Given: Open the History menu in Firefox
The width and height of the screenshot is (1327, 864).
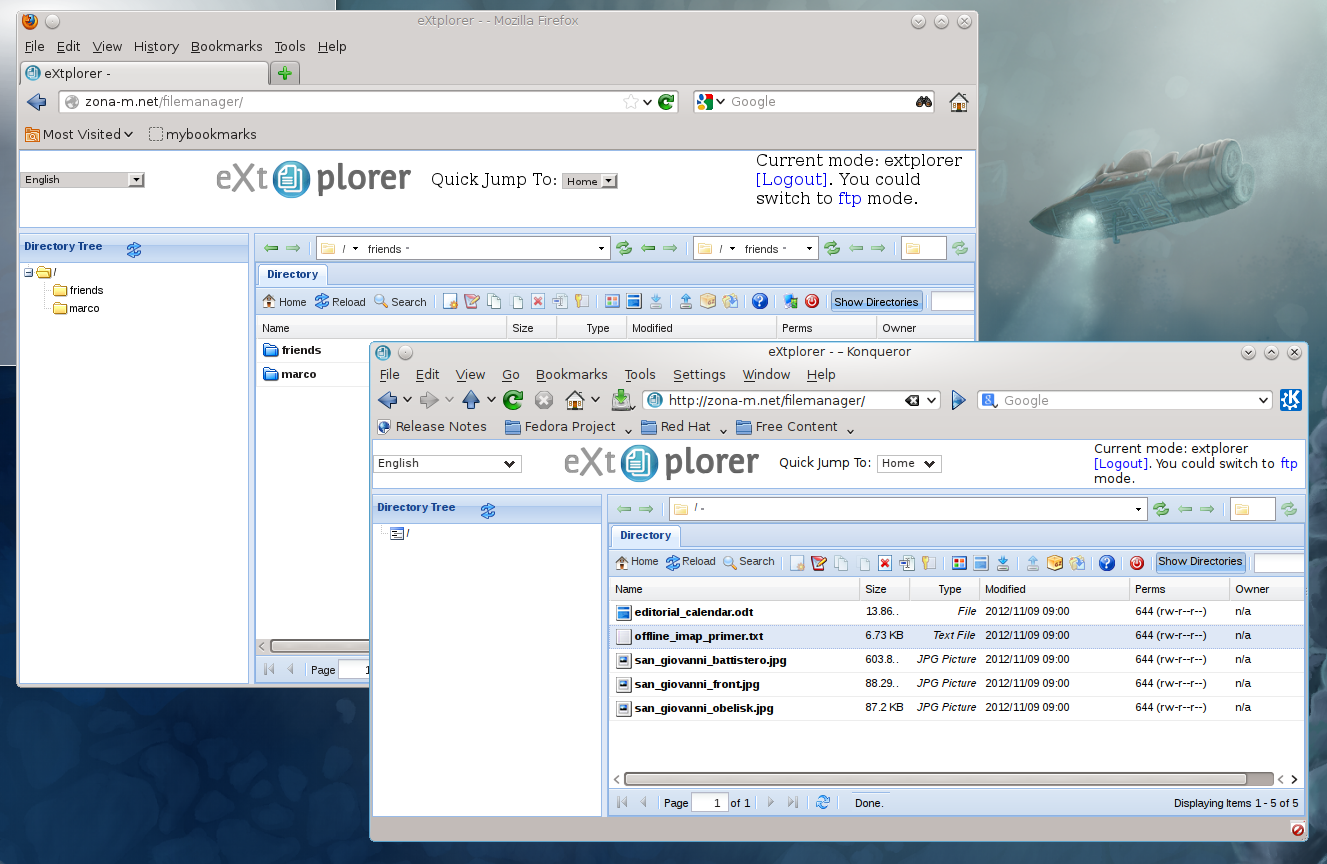Looking at the screenshot, I should coord(156,46).
